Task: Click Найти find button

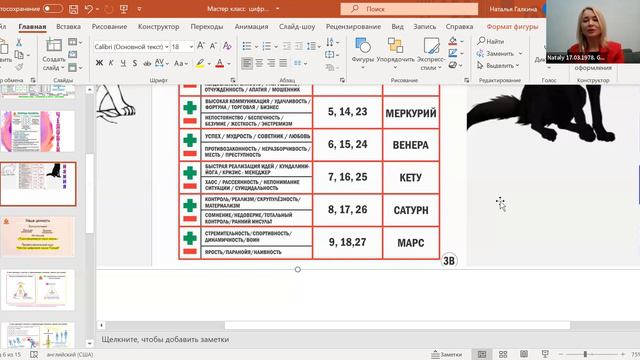Action: point(491,41)
